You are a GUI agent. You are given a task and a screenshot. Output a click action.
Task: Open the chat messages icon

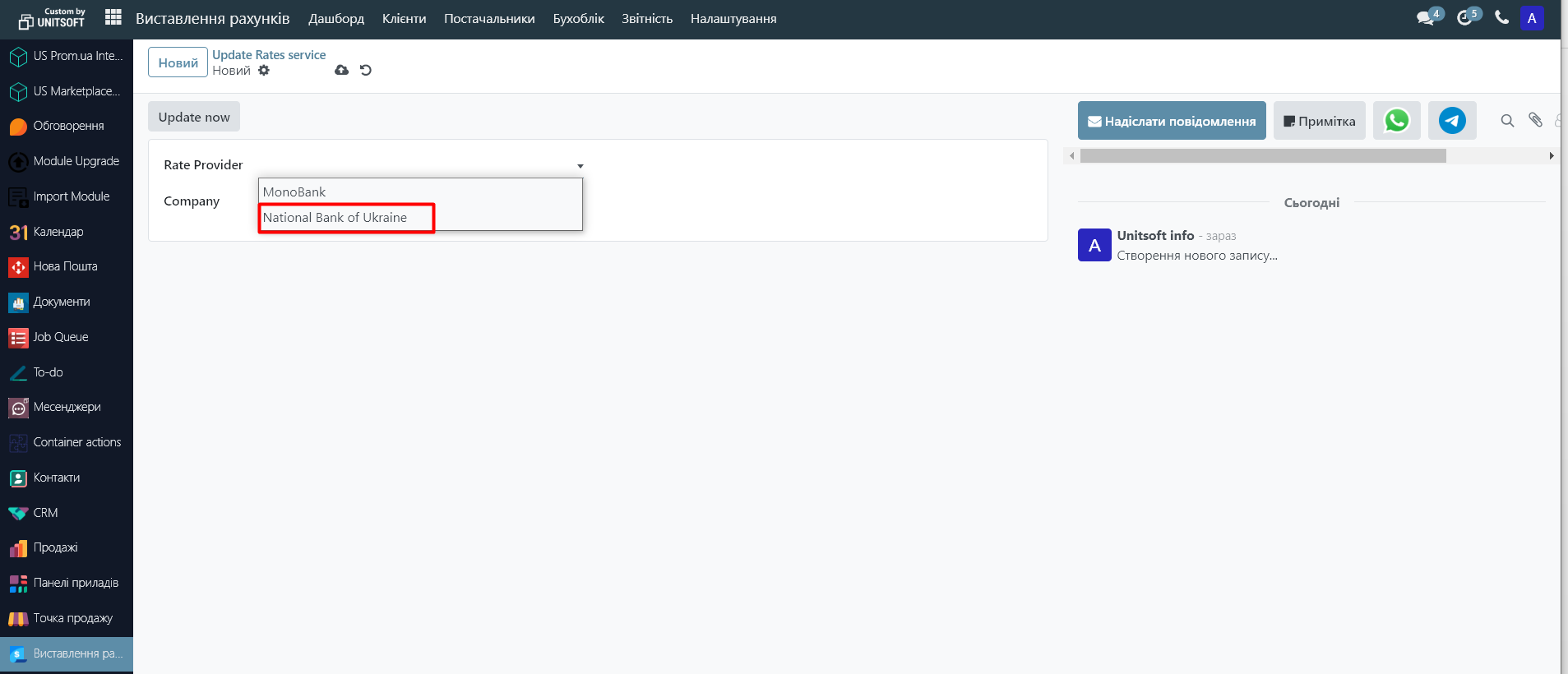click(1426, 18)
